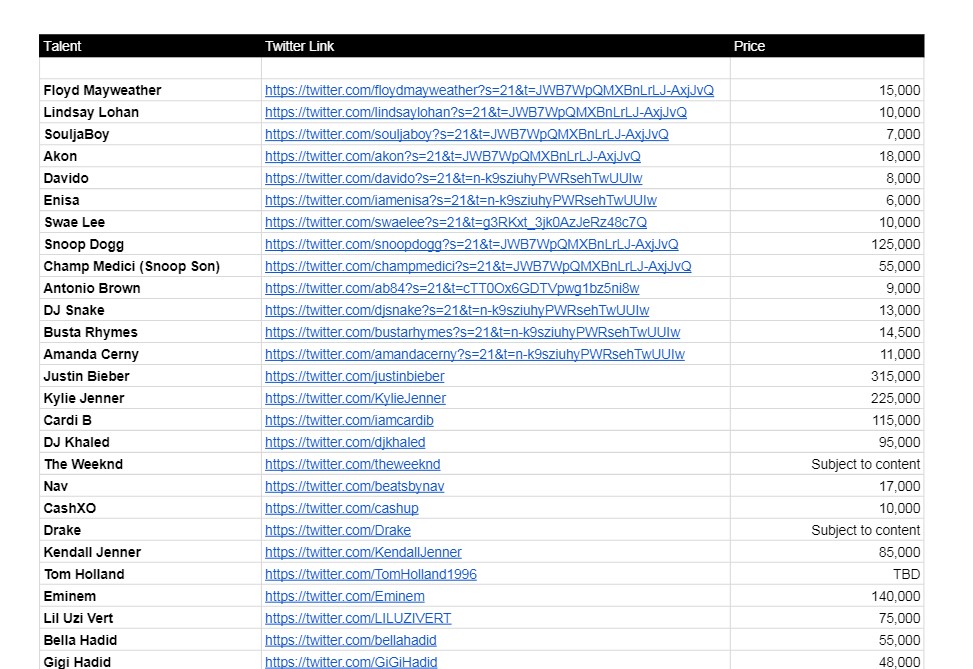Screen dimensions: 973x669
Task: Open the ab84 Twitter link
Action: [x=452, y=289]
